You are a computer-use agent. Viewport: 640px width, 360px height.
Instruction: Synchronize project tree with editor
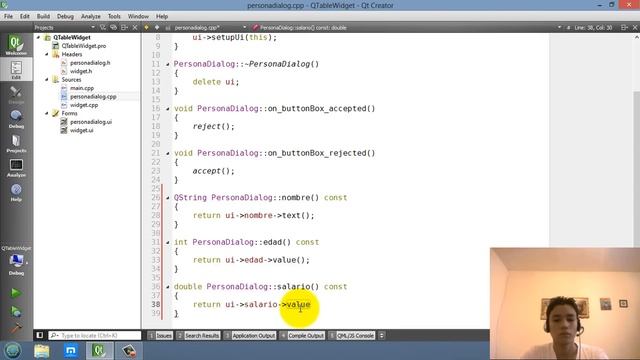(x=113, y=27)
